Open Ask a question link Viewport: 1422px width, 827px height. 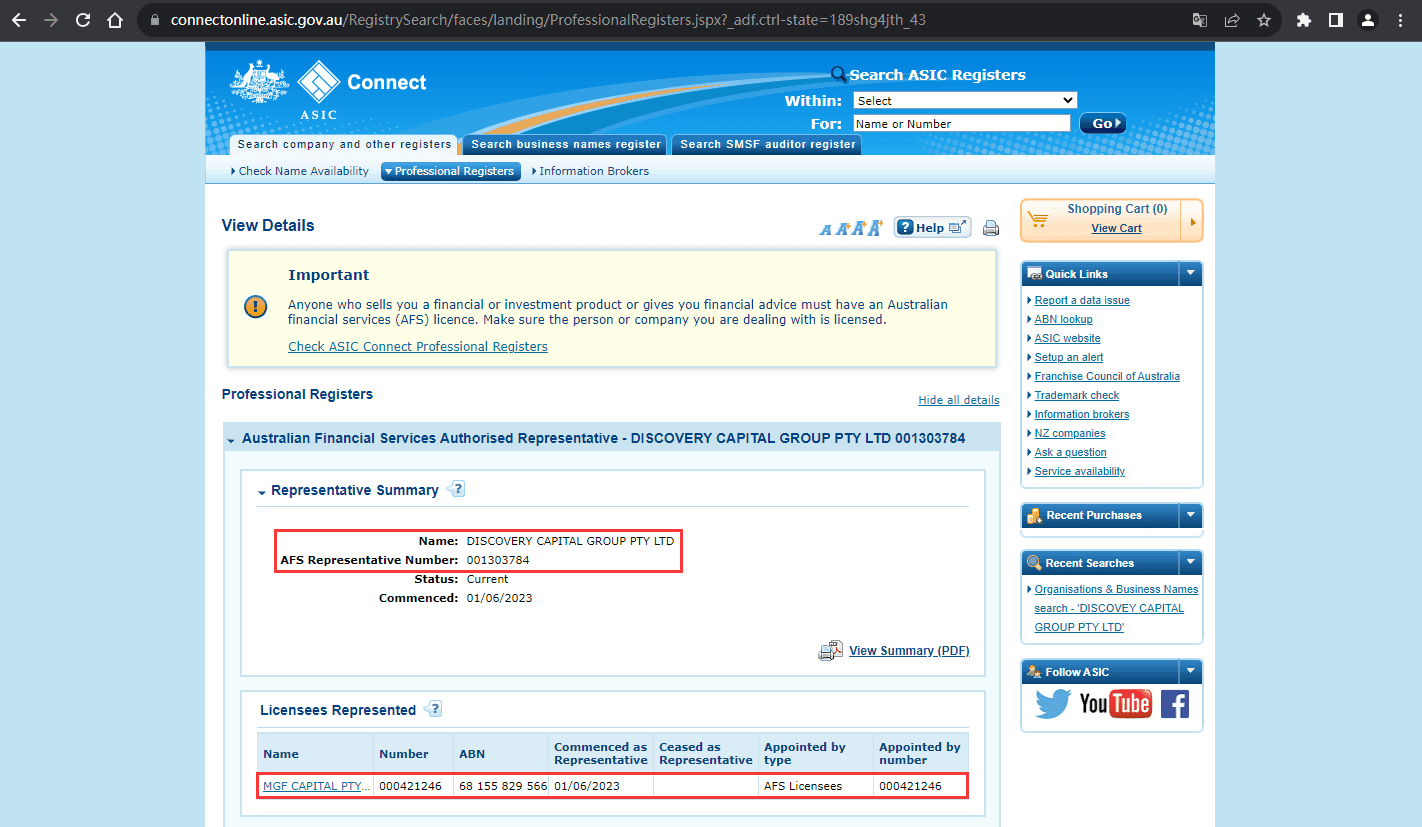(x=1070, y=452)
